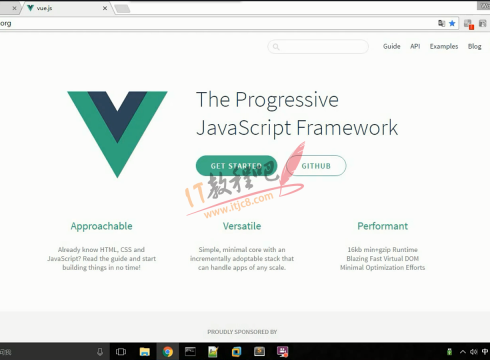Image resolution: width=490 pixels, height=360 pixels.
Task: Click the large Vue logo
Action: [x=117, y=134]
